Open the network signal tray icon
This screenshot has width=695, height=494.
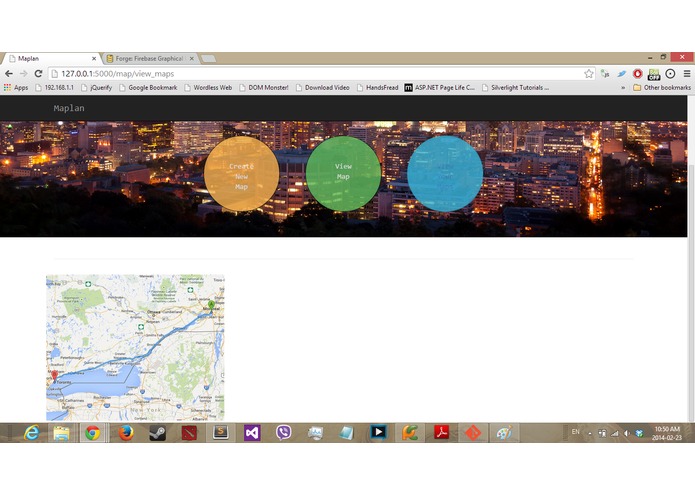615,433
